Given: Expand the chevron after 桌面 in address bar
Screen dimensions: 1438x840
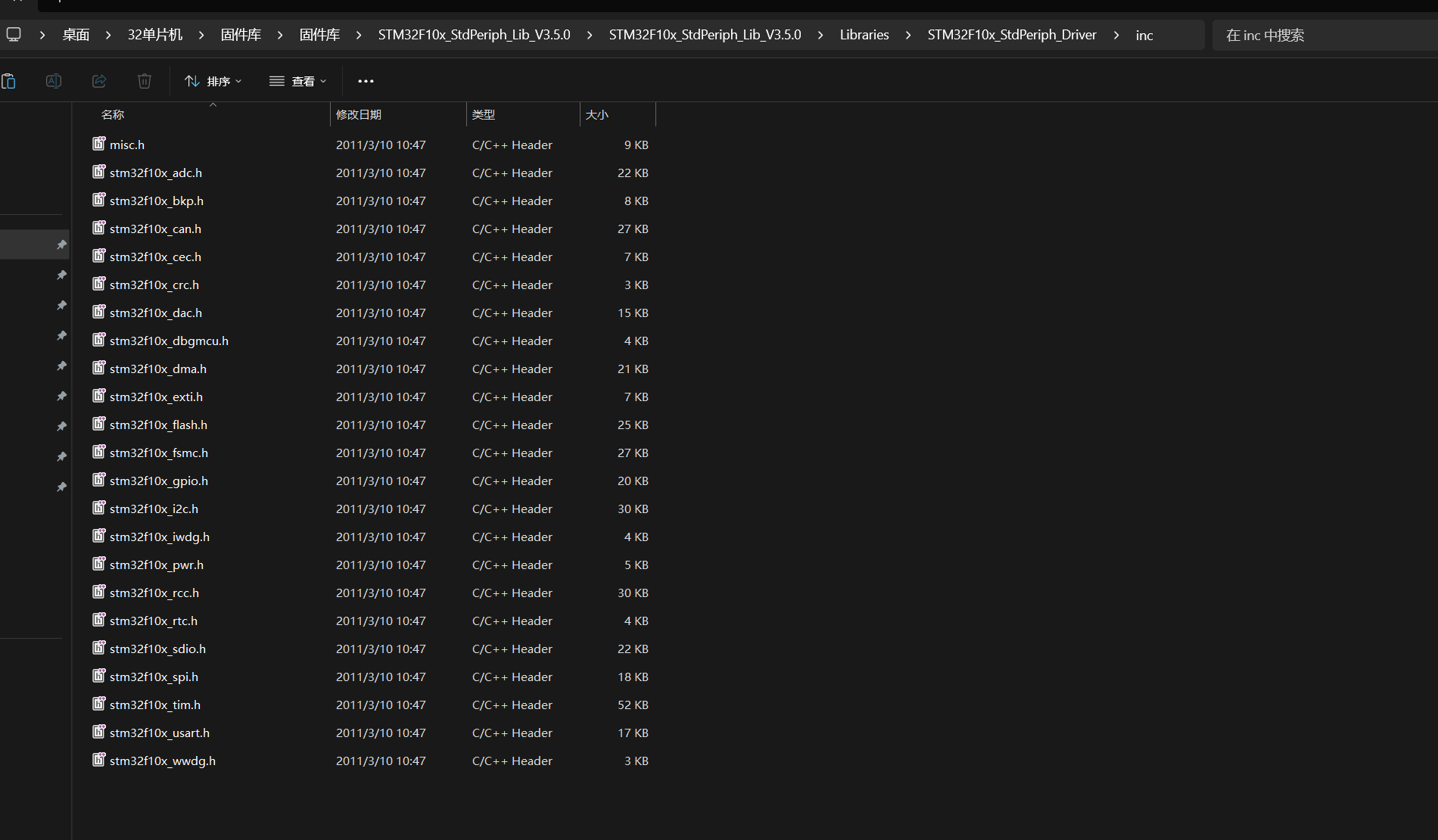Looking at the screenshot, I should (x=108, y=35).
